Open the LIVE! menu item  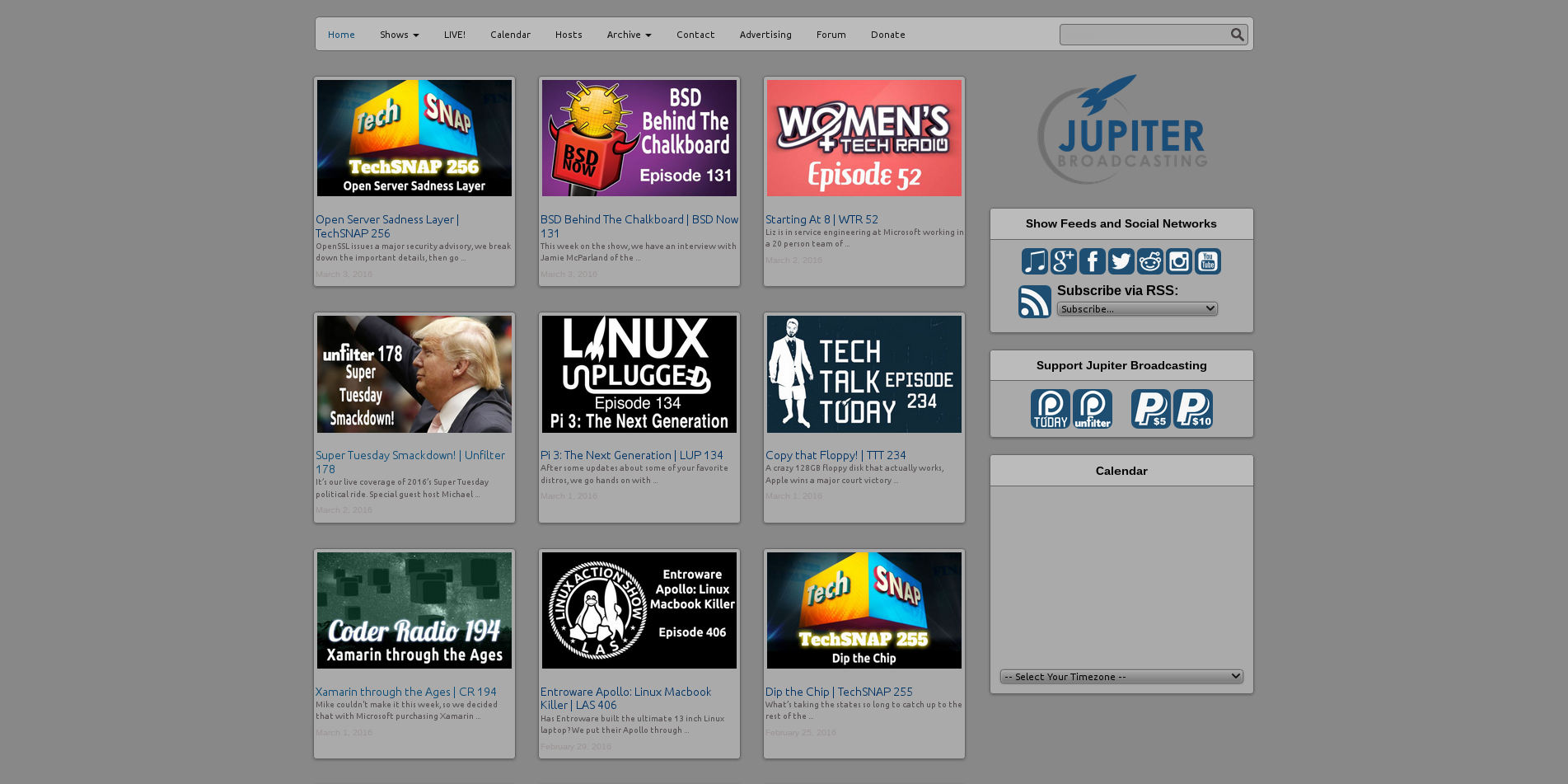pyautogui.click(x=455, y=35)
